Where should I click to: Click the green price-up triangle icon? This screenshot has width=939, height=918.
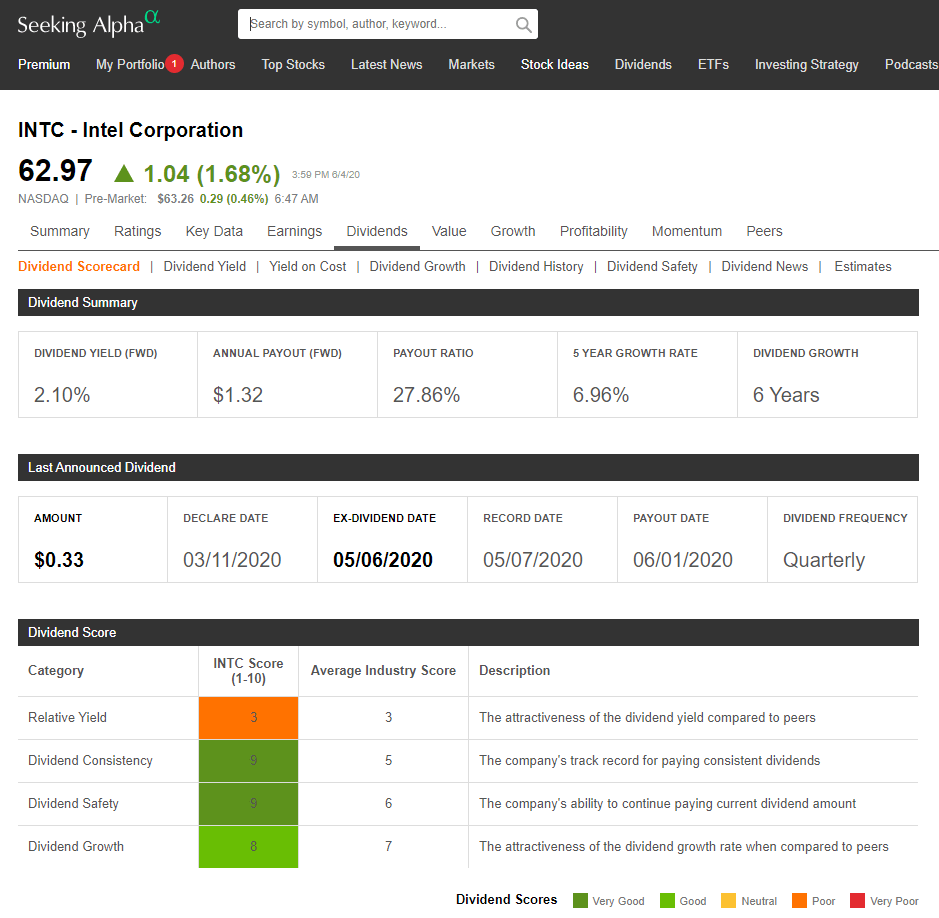124,173
